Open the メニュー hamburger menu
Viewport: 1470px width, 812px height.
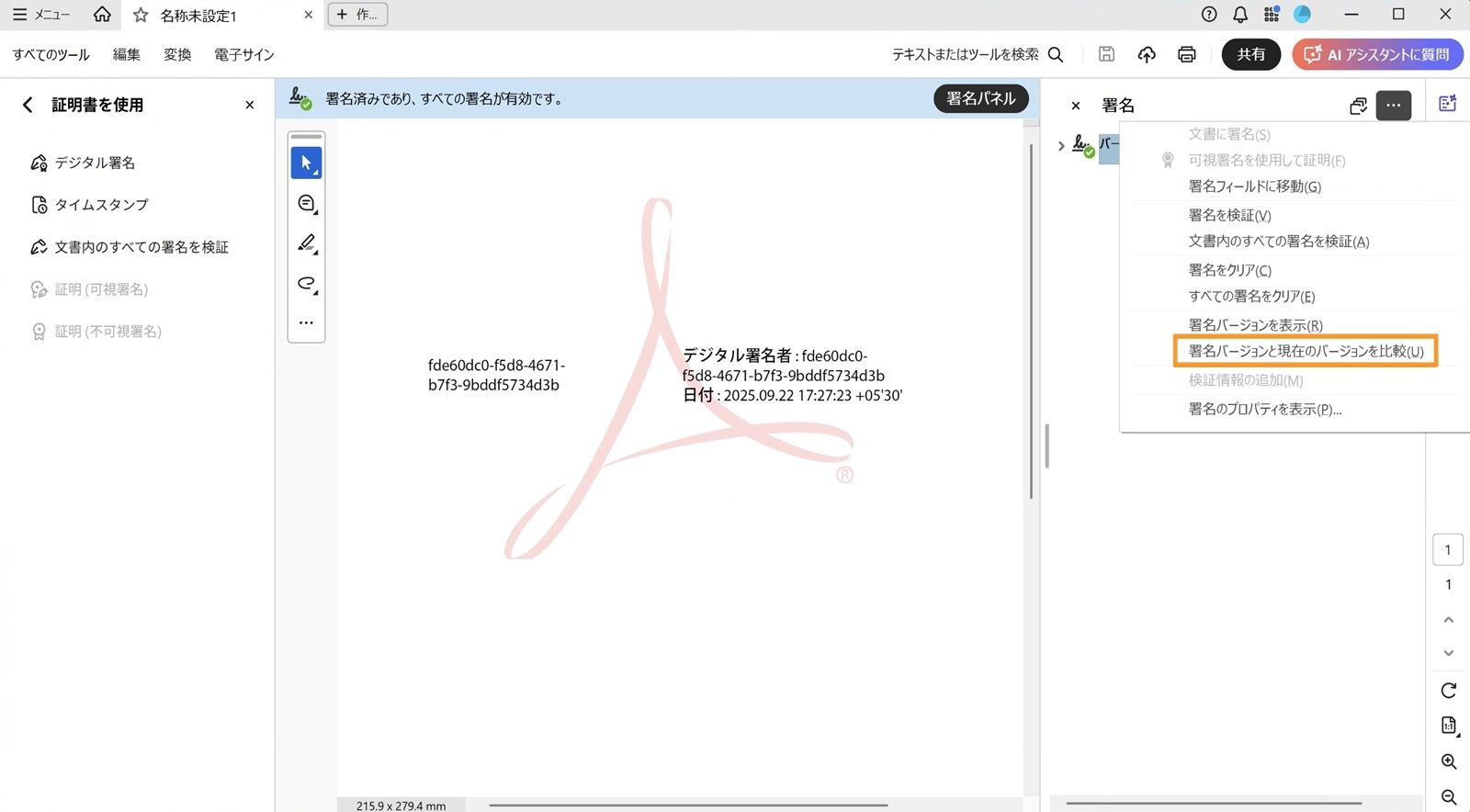coord(41,15)
